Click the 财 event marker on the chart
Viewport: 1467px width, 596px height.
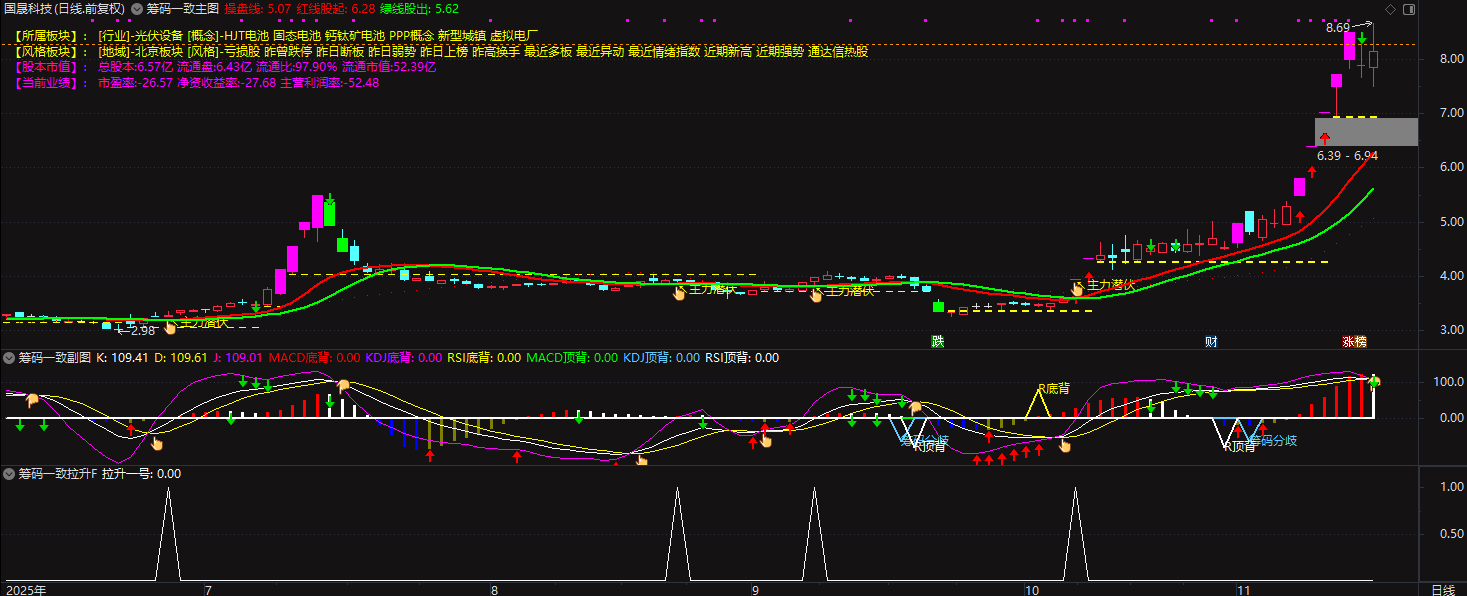(1211, 341)
